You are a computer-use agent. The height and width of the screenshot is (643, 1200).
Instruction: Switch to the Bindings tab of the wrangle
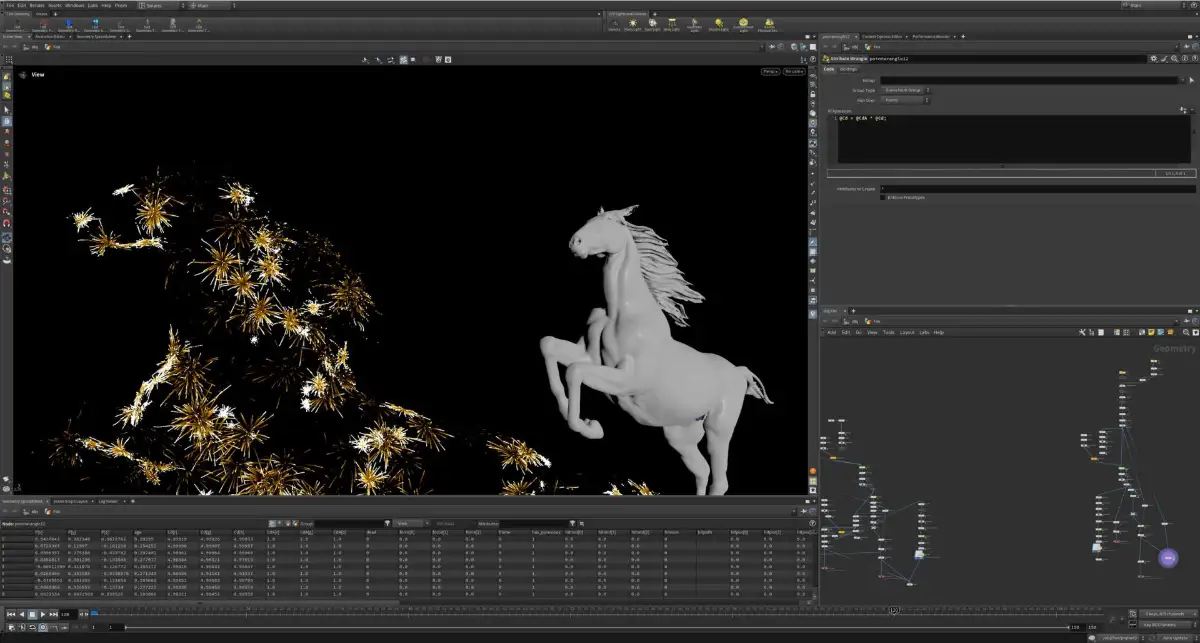coord(849,69)
